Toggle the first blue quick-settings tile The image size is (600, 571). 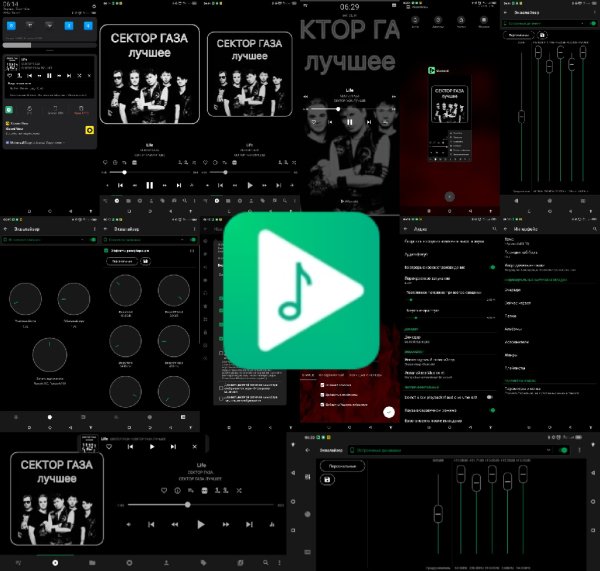click(x=11, y=26)
